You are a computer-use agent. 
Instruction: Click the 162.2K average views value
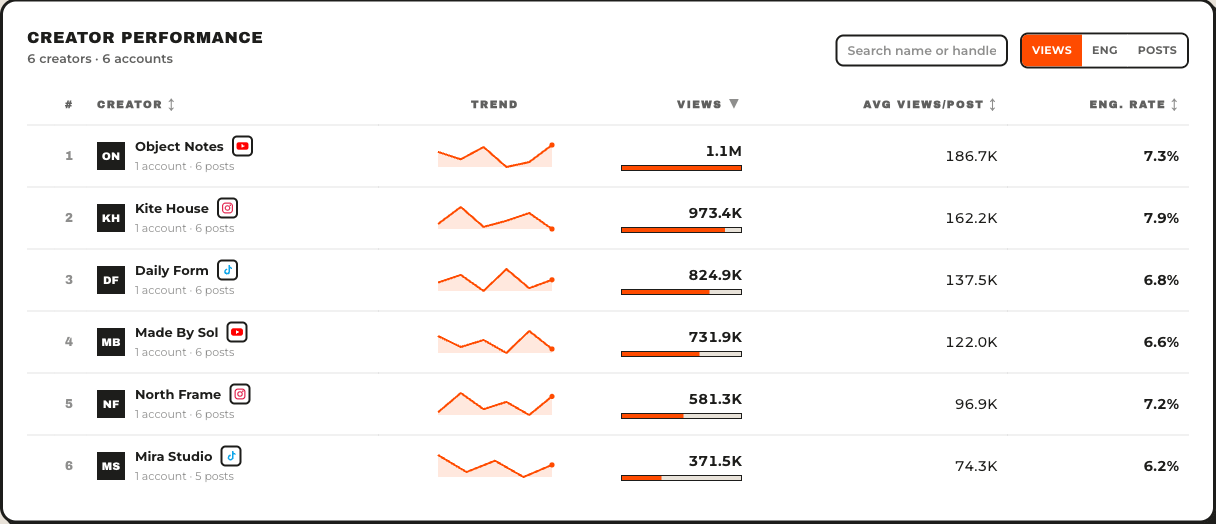click(971, 218)
